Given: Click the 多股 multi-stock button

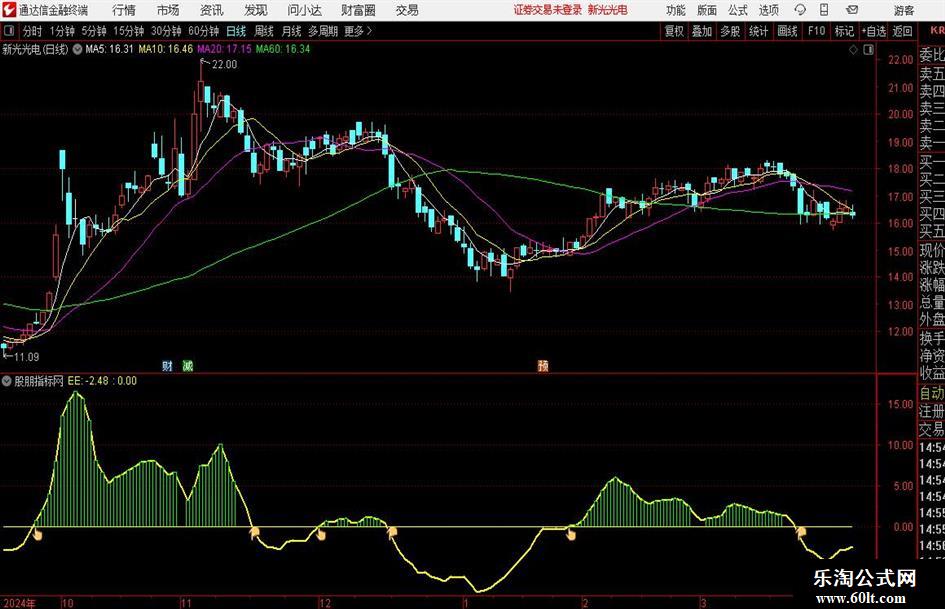Looking at the screenshot, I should (730, 31).
